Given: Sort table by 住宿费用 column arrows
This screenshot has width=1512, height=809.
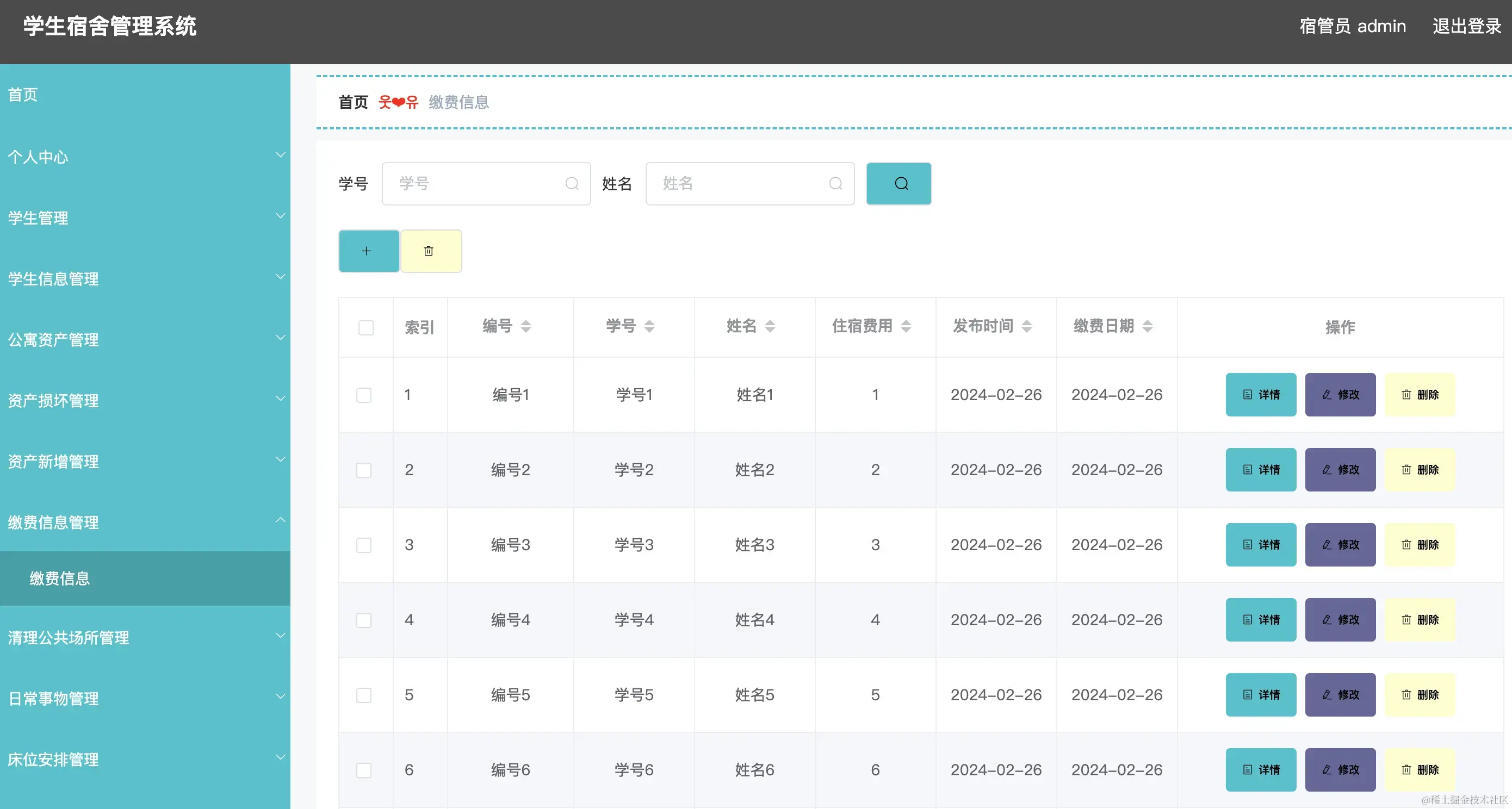Looking at the screenshot, I should click(x=906, y=326).
